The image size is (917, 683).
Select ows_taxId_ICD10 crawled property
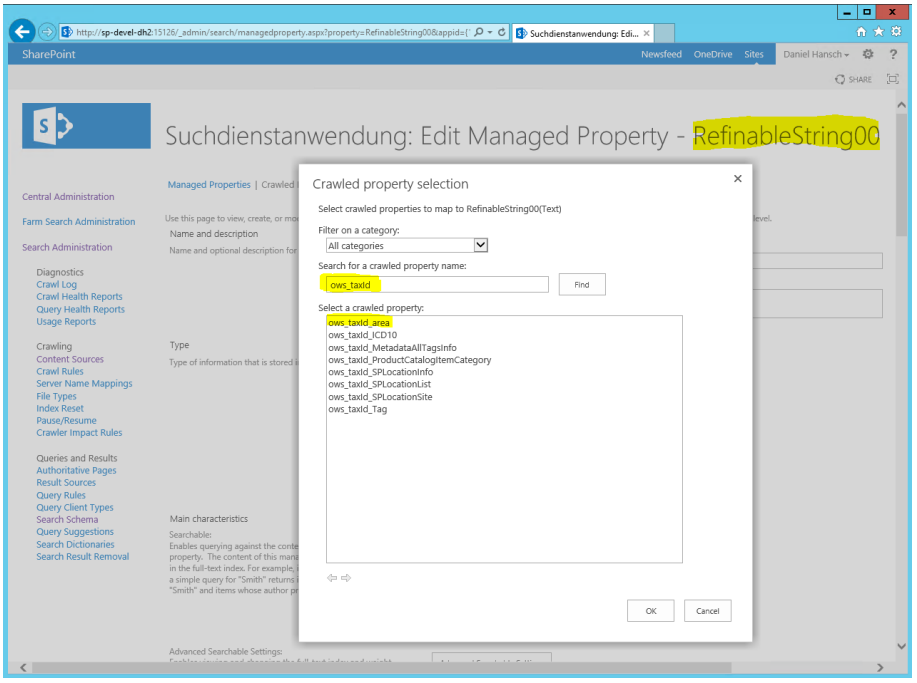pyautogui.click(x=362, y=335)
